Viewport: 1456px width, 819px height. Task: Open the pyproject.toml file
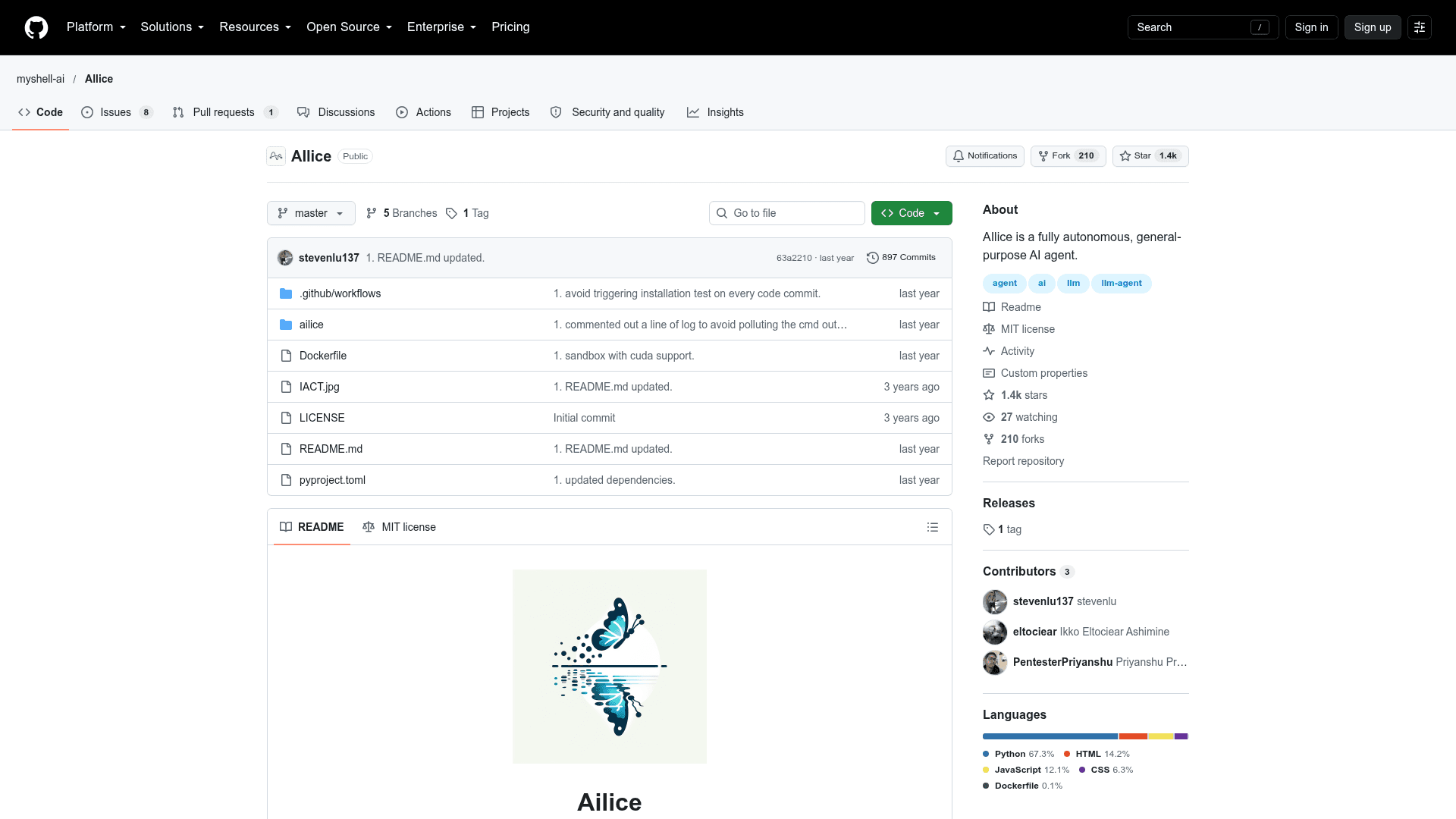[x=332, y=480]
